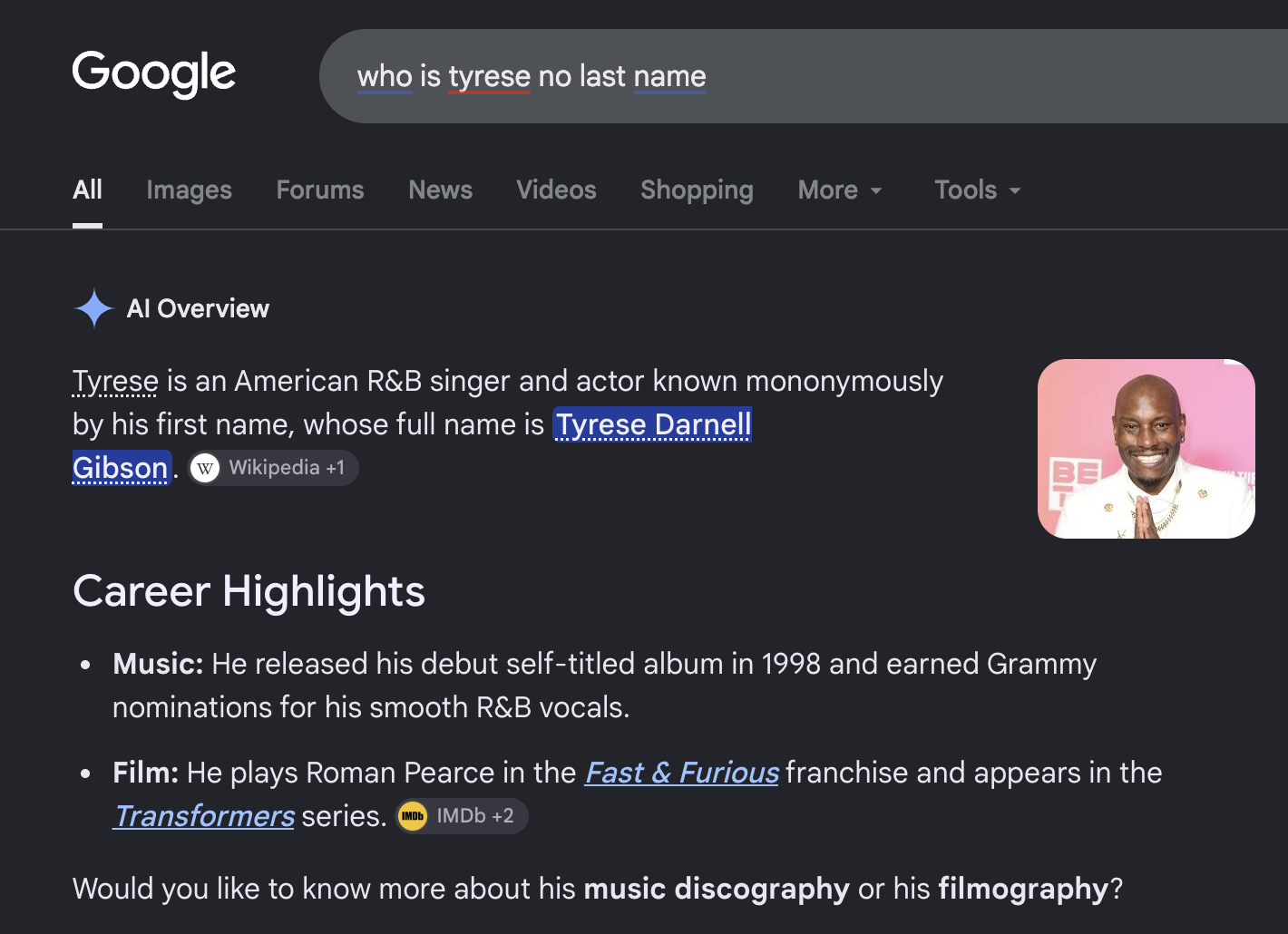Open the Tools dropdown

(978, 190)
